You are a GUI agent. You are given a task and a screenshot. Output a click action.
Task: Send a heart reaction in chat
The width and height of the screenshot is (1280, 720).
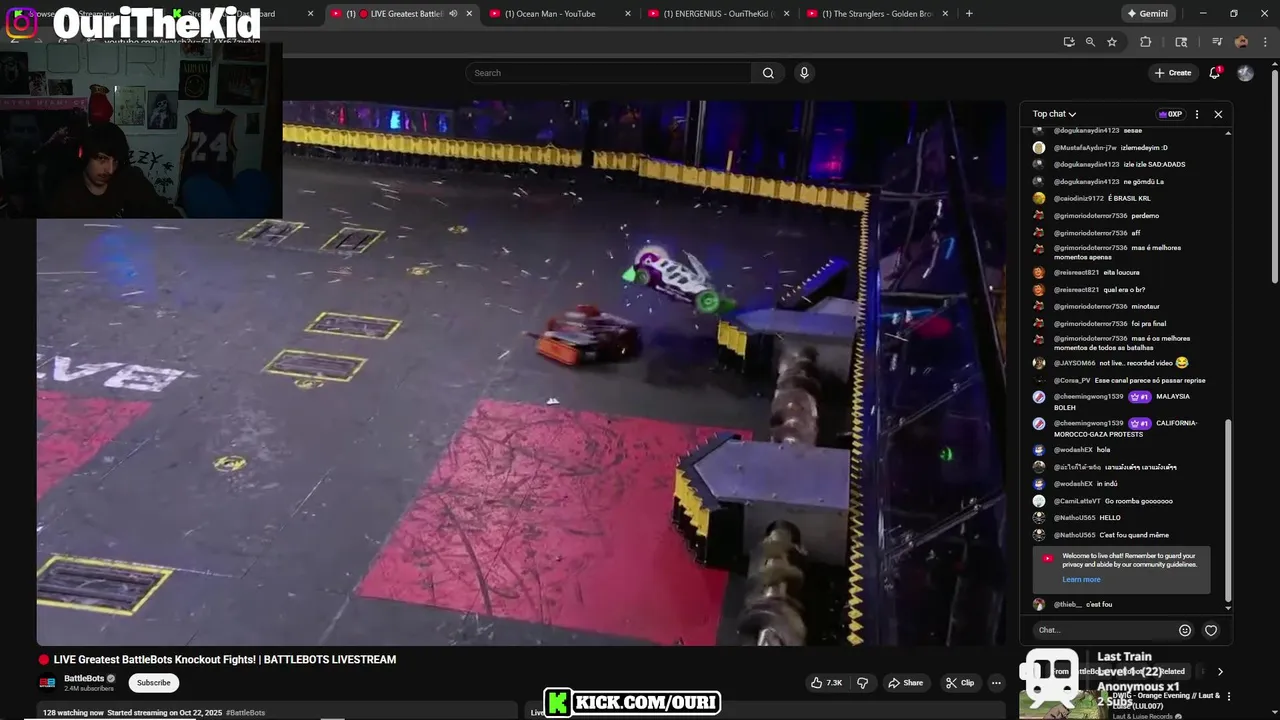[x=1211, y=630]
